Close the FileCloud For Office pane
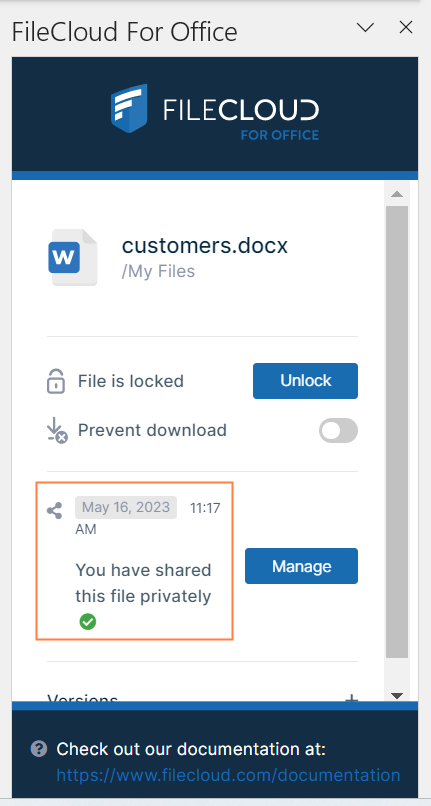 tap(406, 28)
